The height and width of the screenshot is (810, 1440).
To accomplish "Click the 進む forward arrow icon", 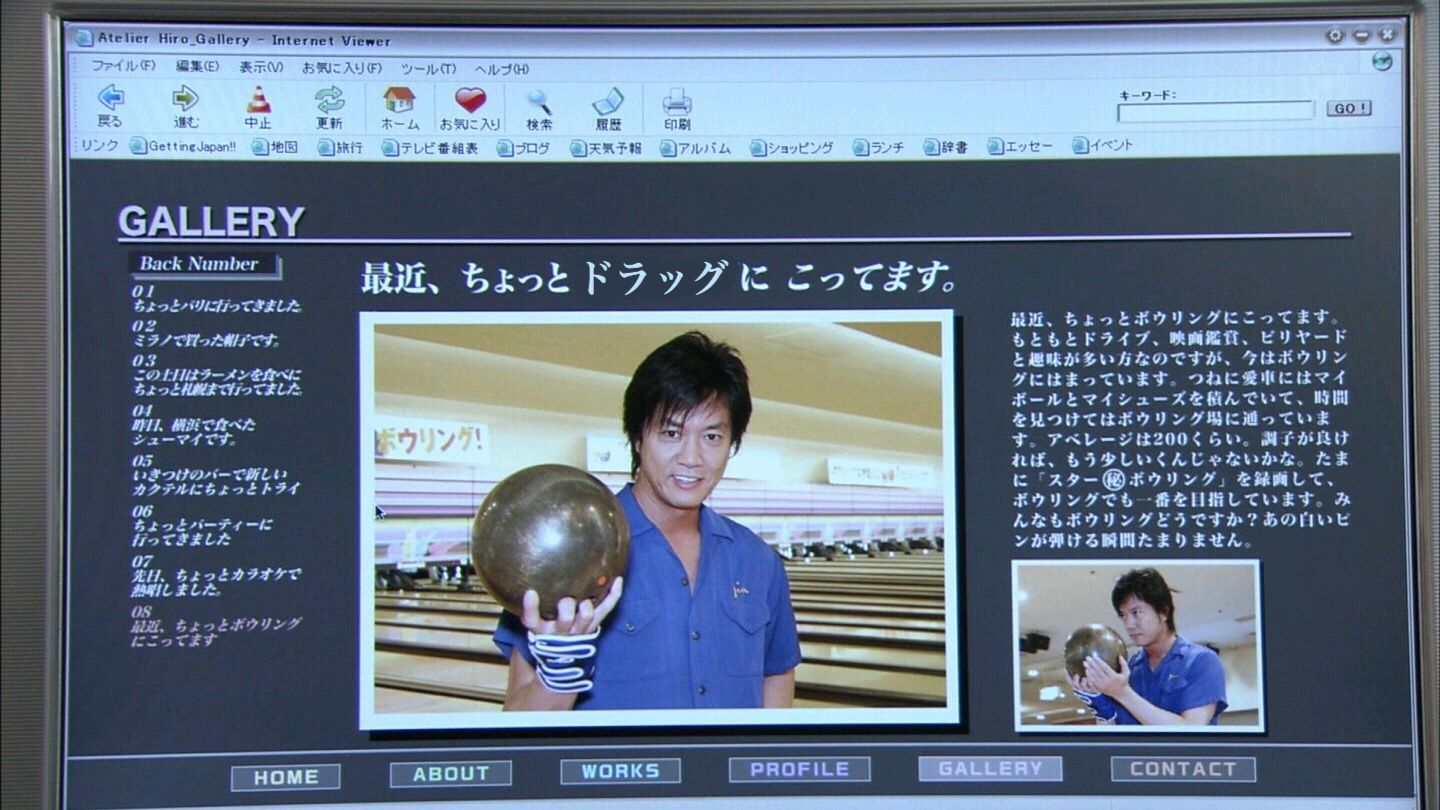I will click(185, 98).
